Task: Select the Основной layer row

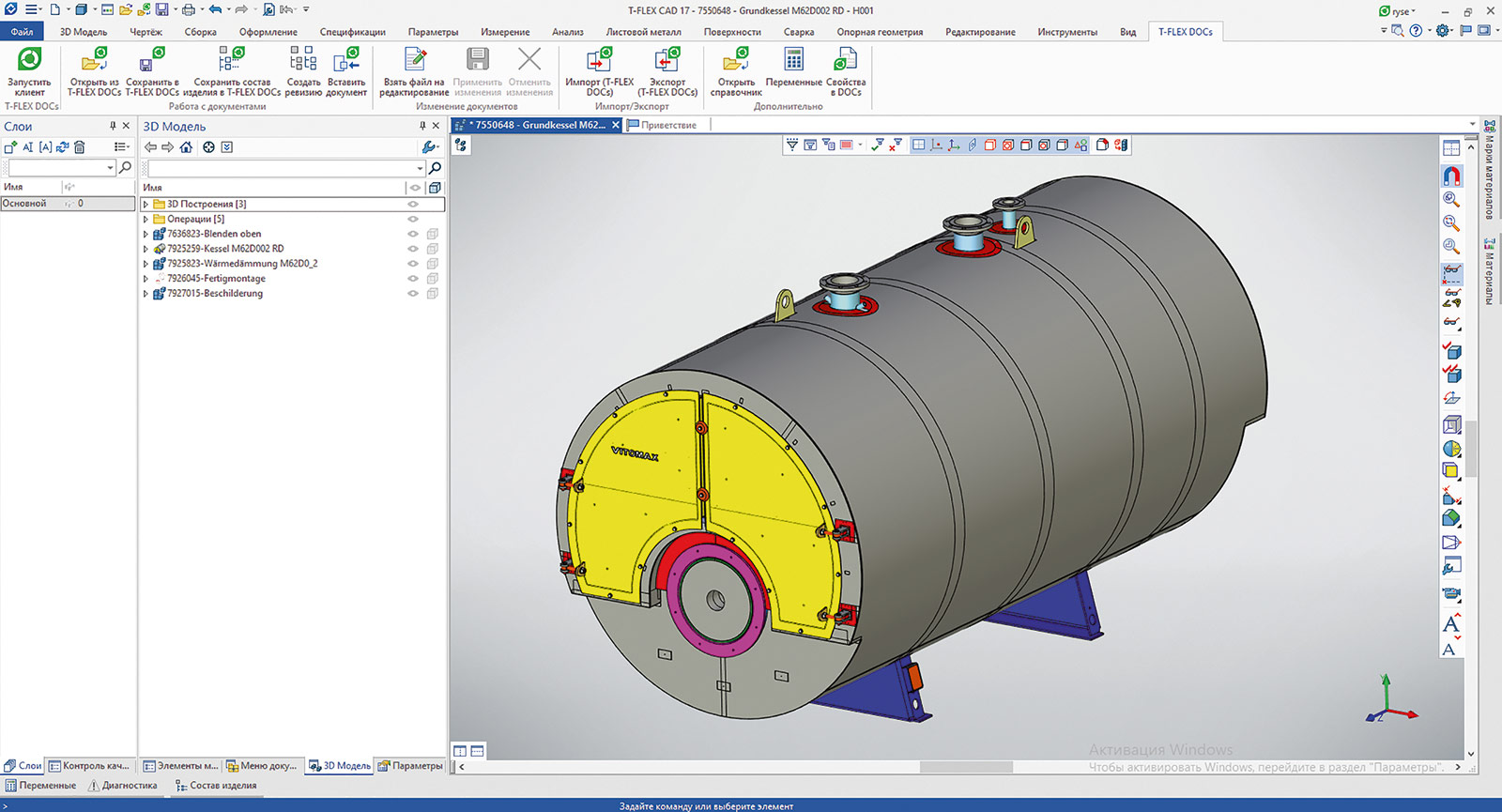Action: point(68,204)
